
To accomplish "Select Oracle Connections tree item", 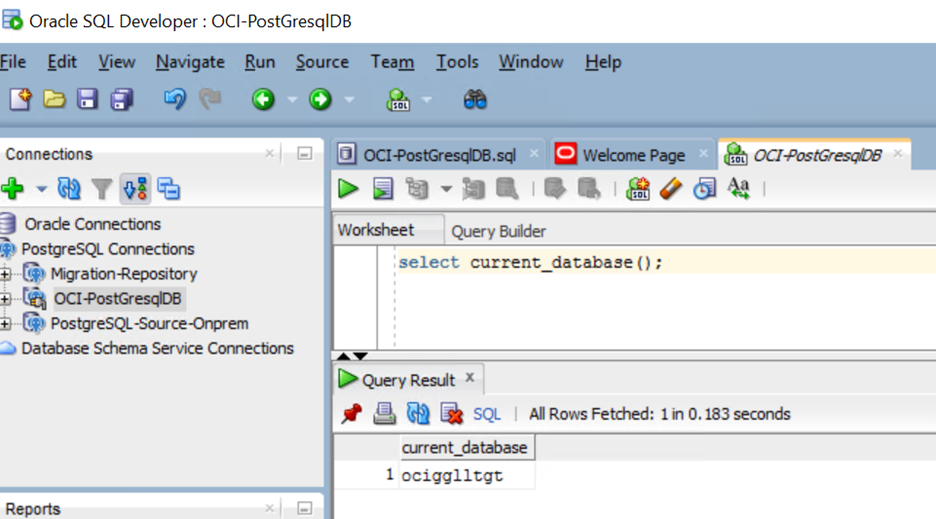I will coord(93,224).
